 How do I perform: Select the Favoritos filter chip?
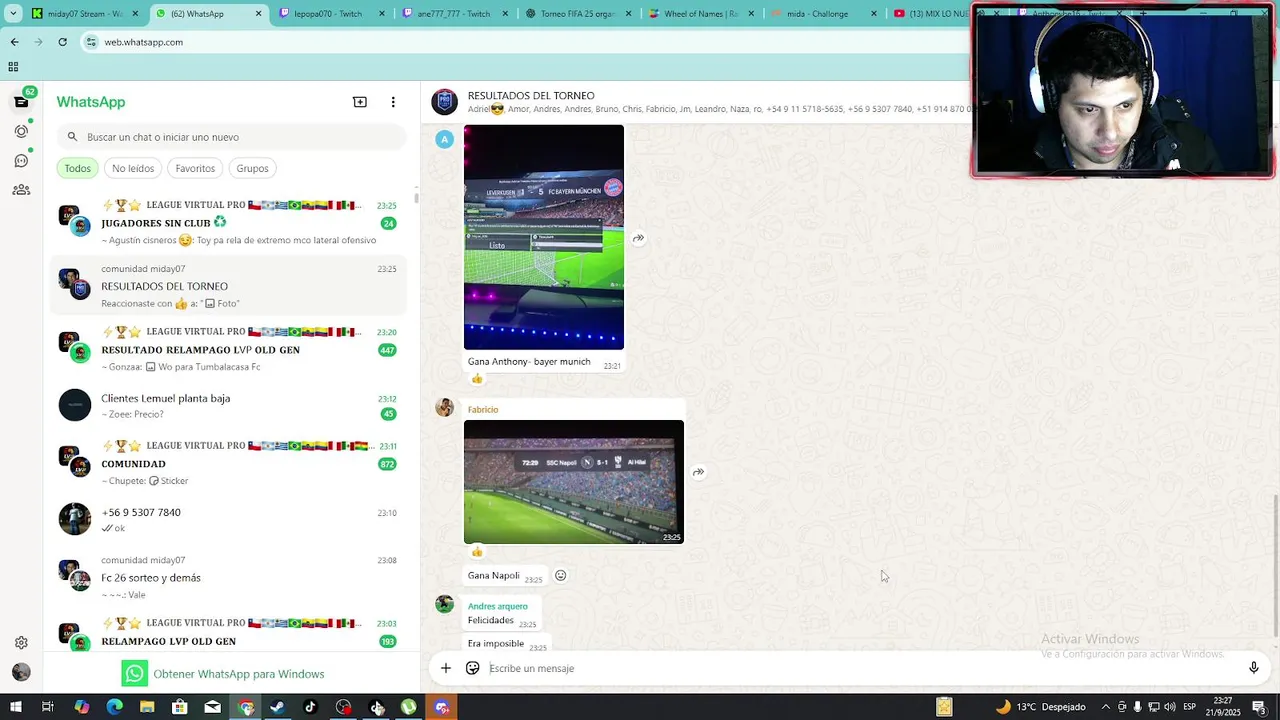click(x=195, y=168)
